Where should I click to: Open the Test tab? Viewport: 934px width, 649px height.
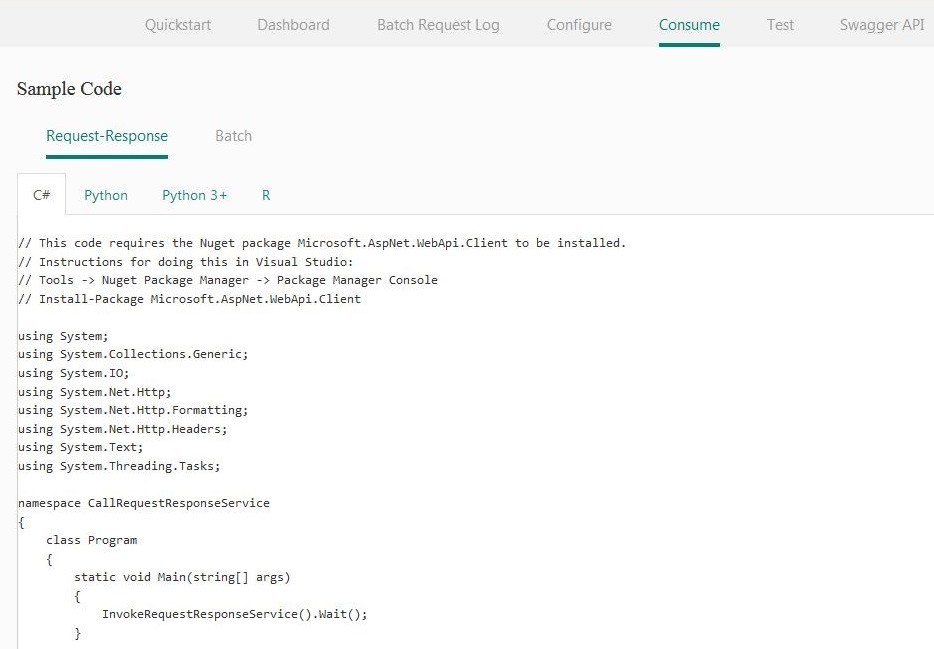780,25
